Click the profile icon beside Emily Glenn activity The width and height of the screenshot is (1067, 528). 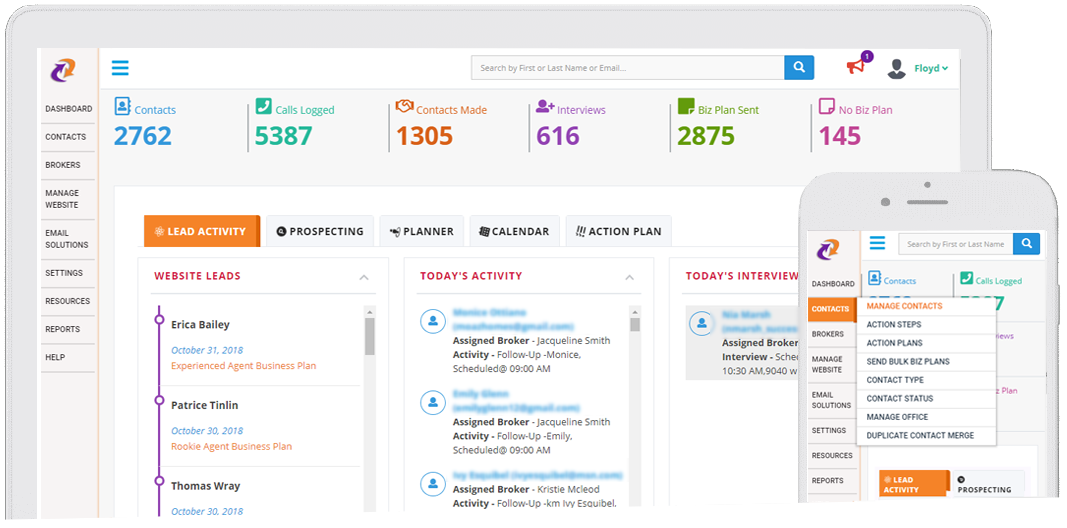433,402
